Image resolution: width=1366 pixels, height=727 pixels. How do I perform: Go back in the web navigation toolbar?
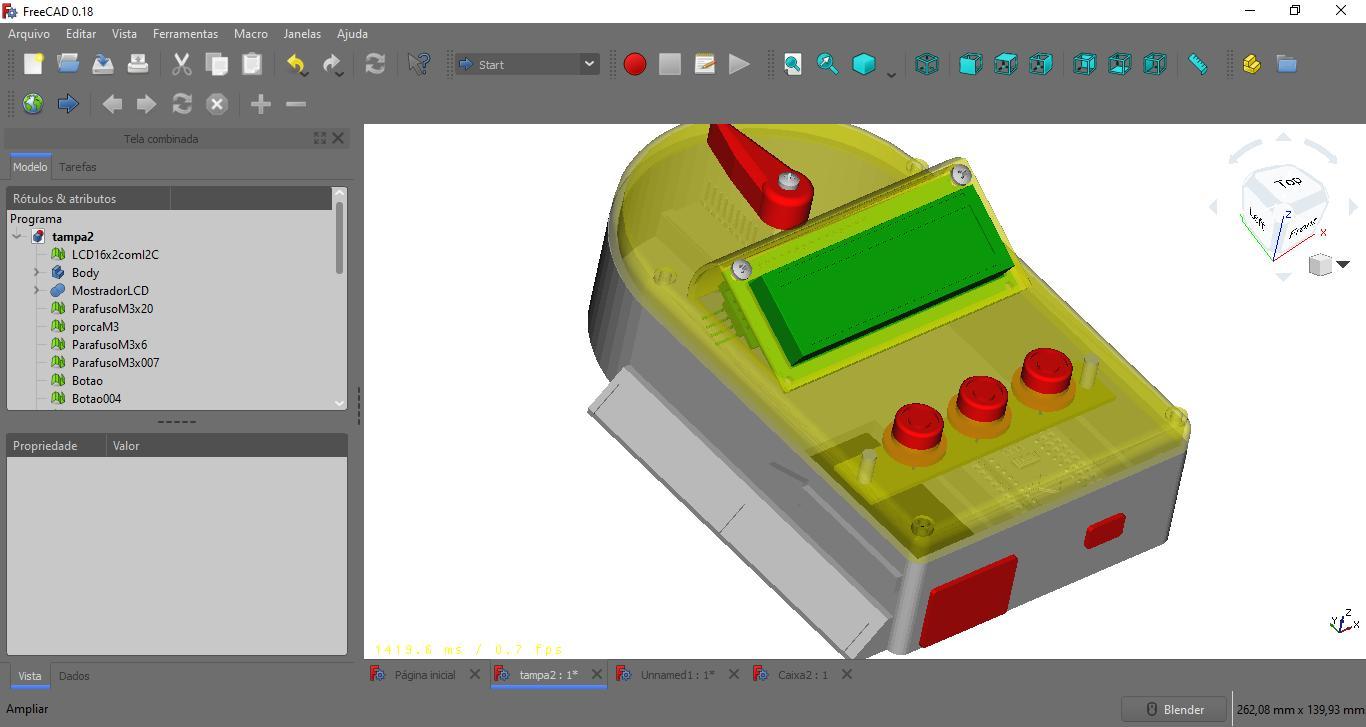click(x=112, y=104)
